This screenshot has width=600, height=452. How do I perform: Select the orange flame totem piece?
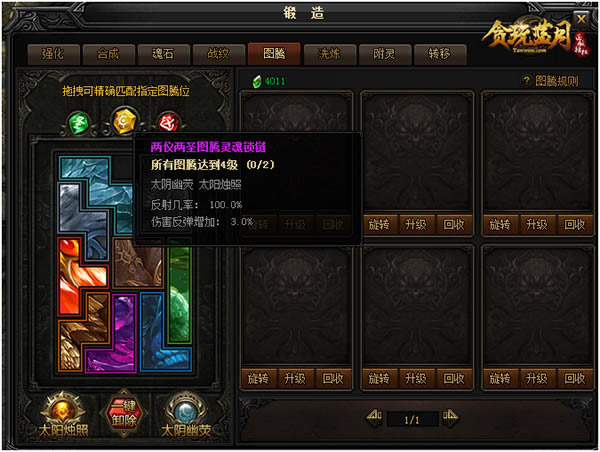[x=82, y=276]
